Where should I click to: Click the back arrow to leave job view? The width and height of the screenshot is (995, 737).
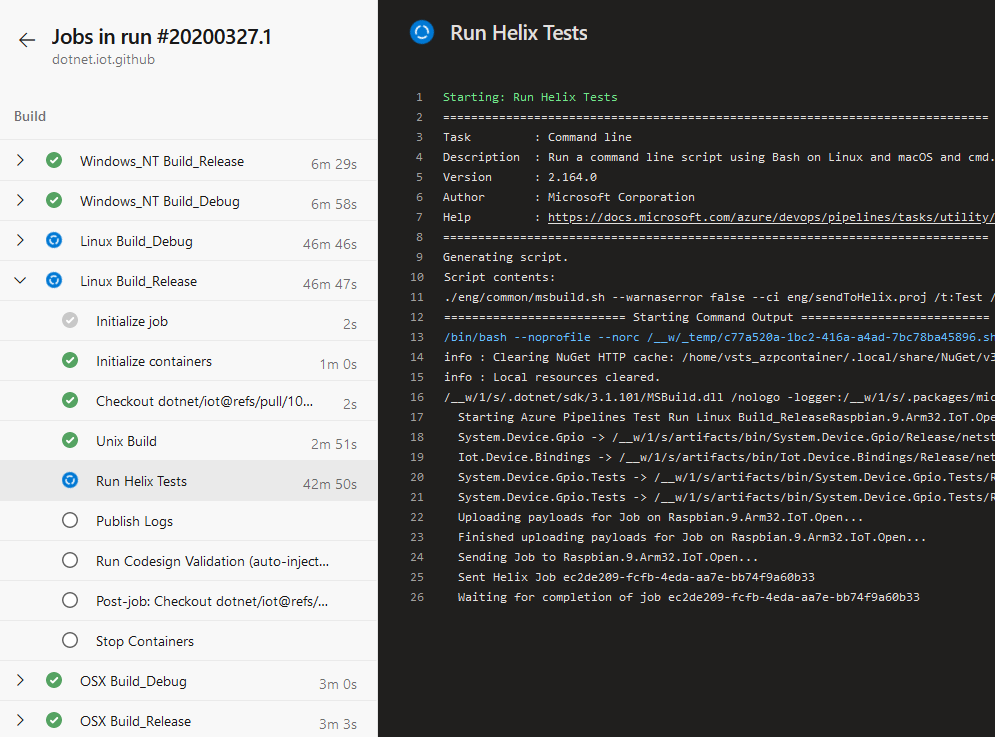click(26, 38)
